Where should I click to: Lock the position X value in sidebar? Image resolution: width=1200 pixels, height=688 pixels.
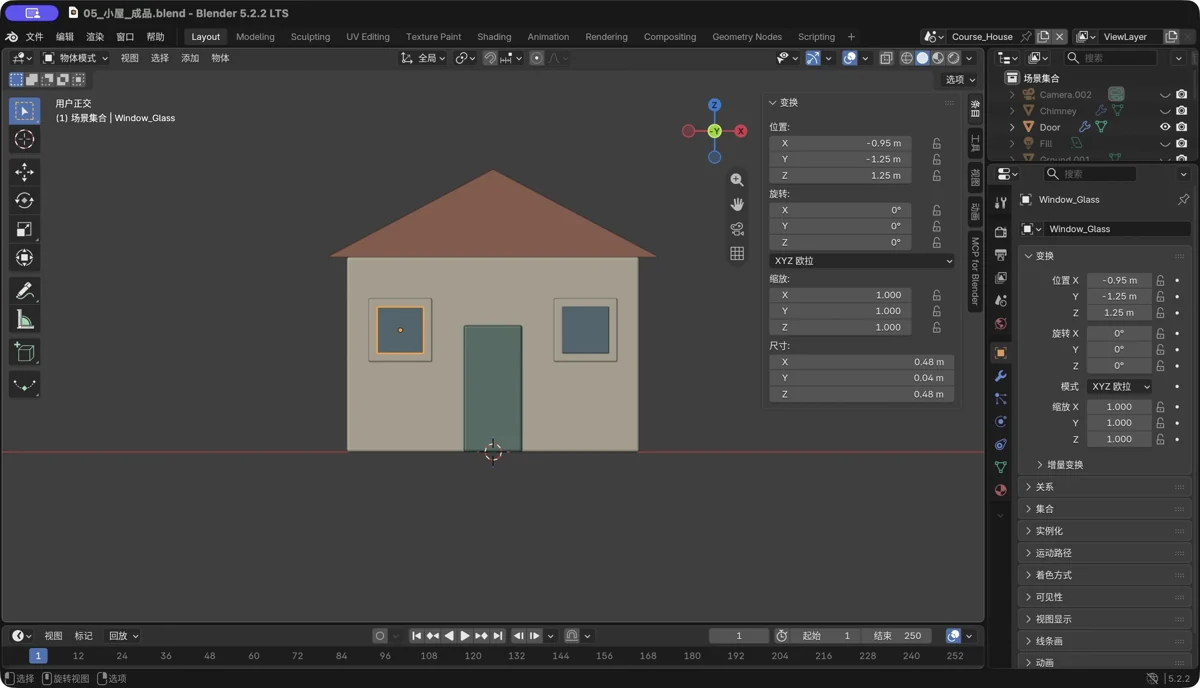937,143
